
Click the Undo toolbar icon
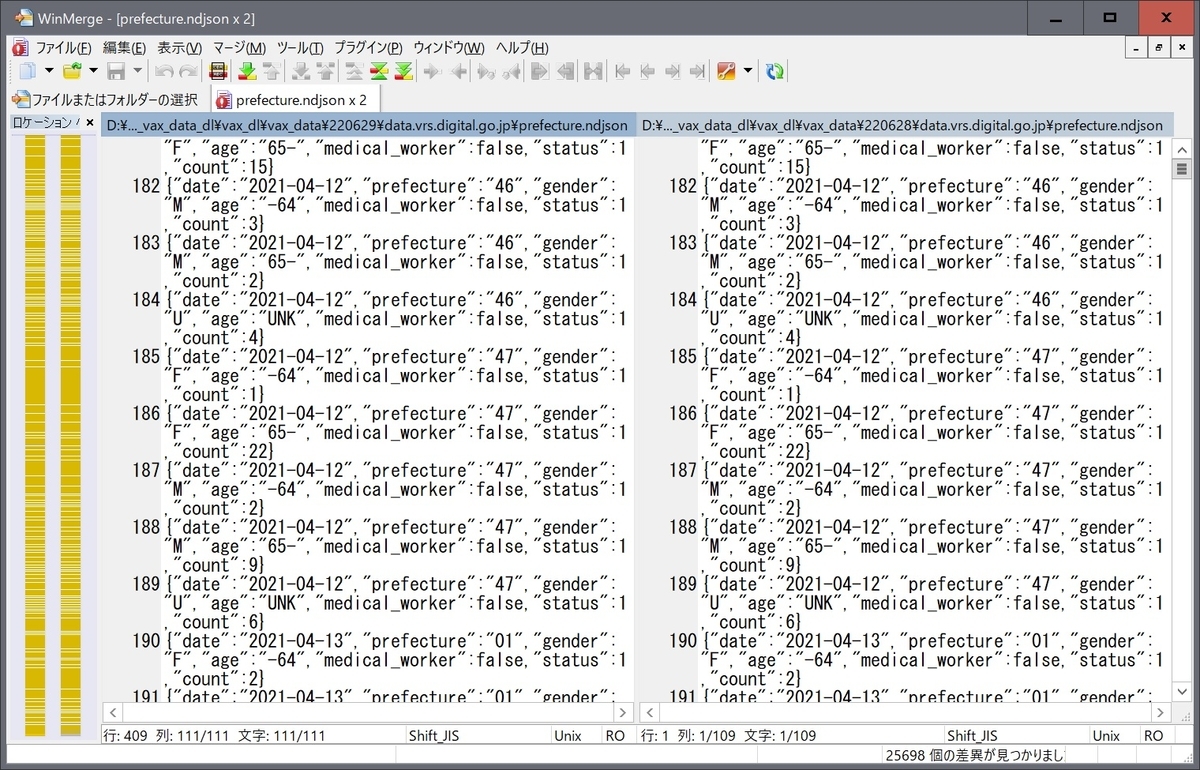tap(163, 71)
